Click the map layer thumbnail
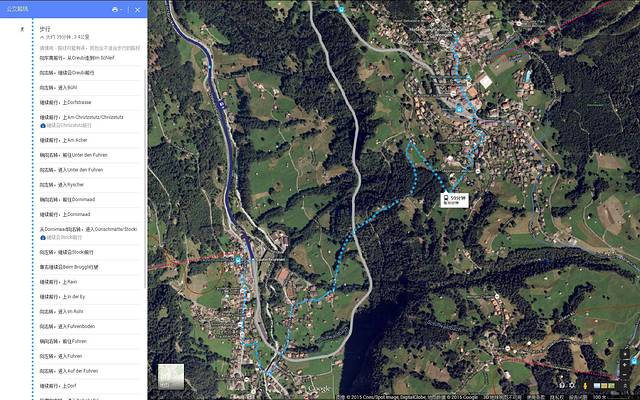The width and height of the screenshot is (640, 400). (x=170, y=375)
